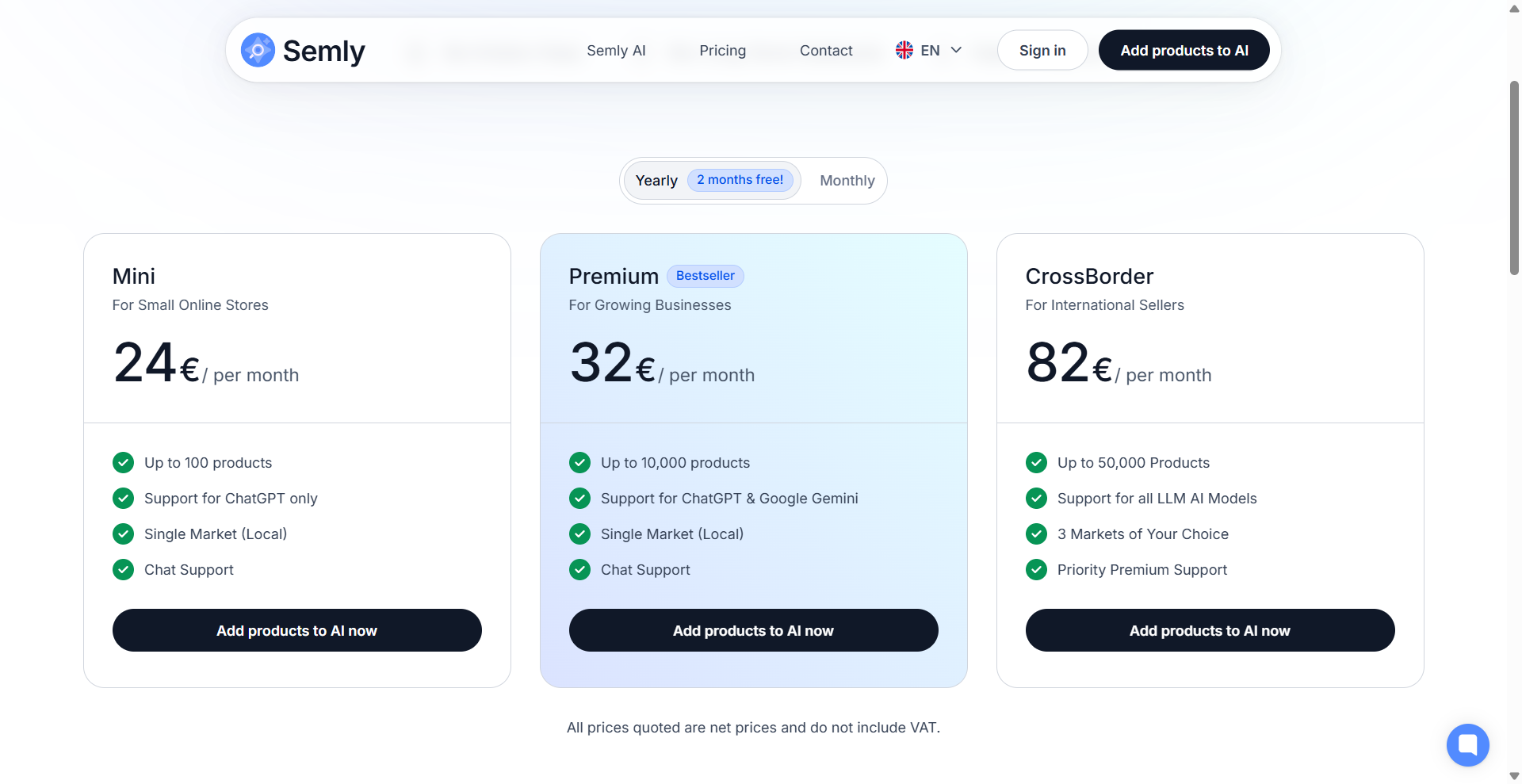Switch billing to Monthly
Screen dimensions: 1522x784
[x=847, y=181]
